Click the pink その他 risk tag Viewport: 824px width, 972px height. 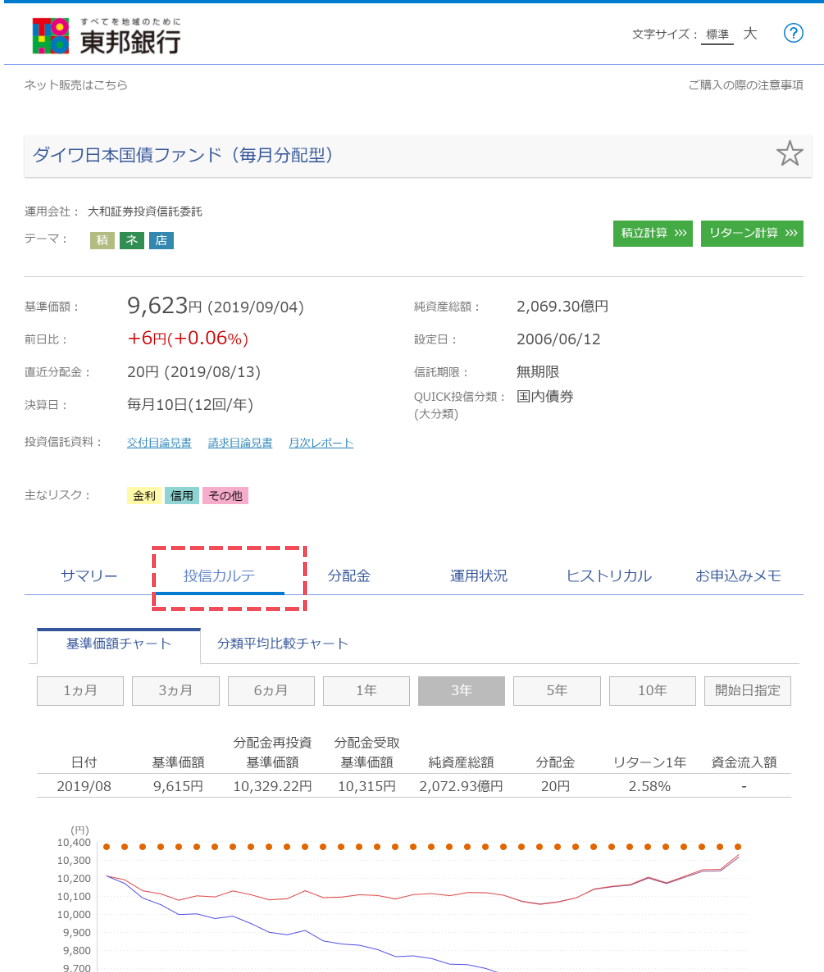point(225,495)
